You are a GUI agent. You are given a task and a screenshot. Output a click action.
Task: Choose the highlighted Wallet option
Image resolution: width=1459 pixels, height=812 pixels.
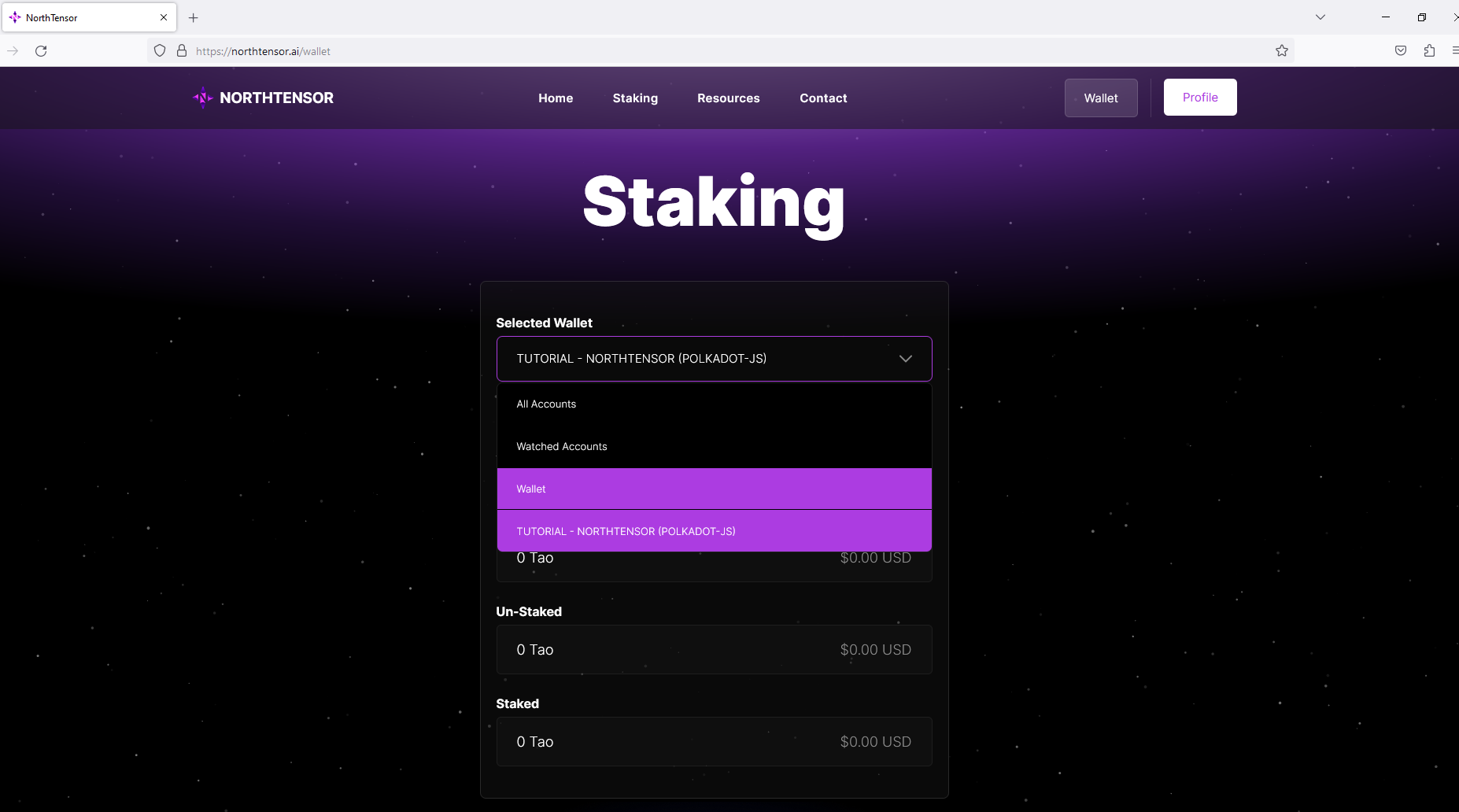click(715, 489)
